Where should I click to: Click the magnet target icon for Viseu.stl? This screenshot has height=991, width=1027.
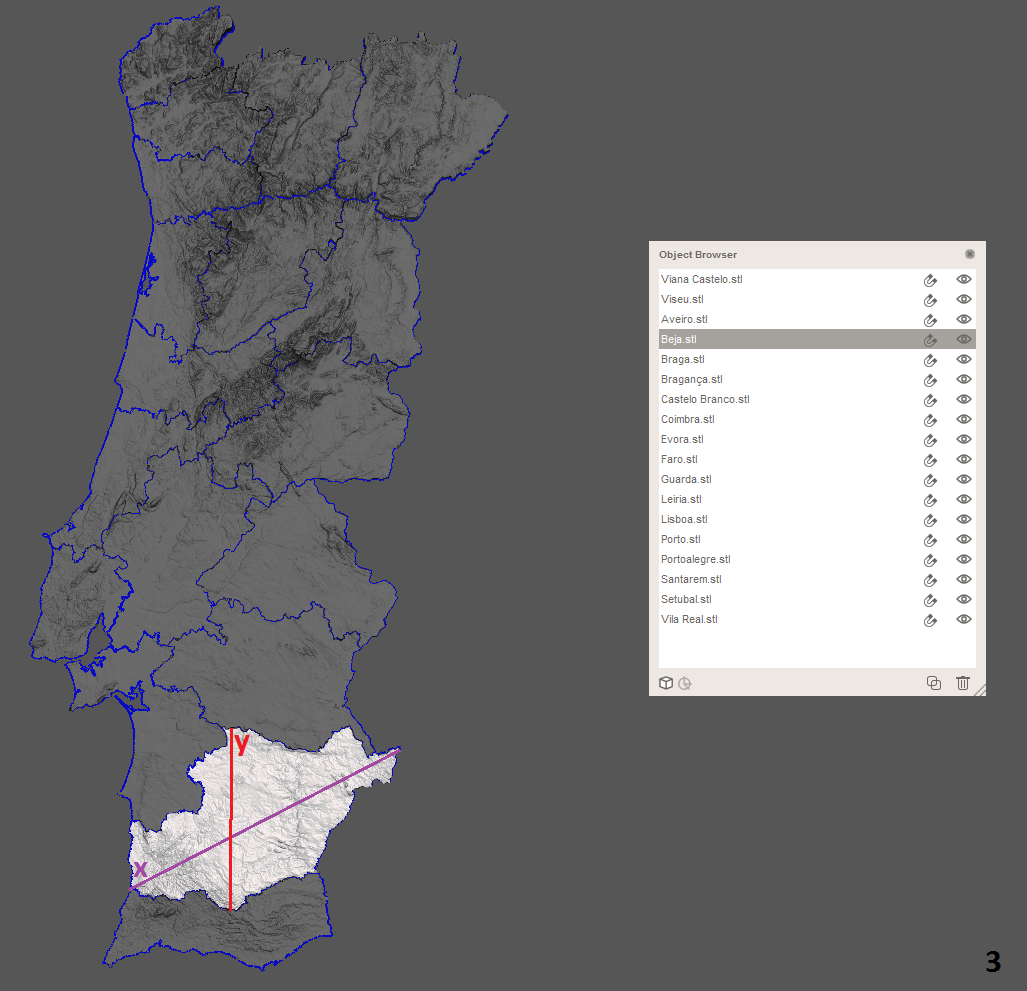(x=930, y=300)
